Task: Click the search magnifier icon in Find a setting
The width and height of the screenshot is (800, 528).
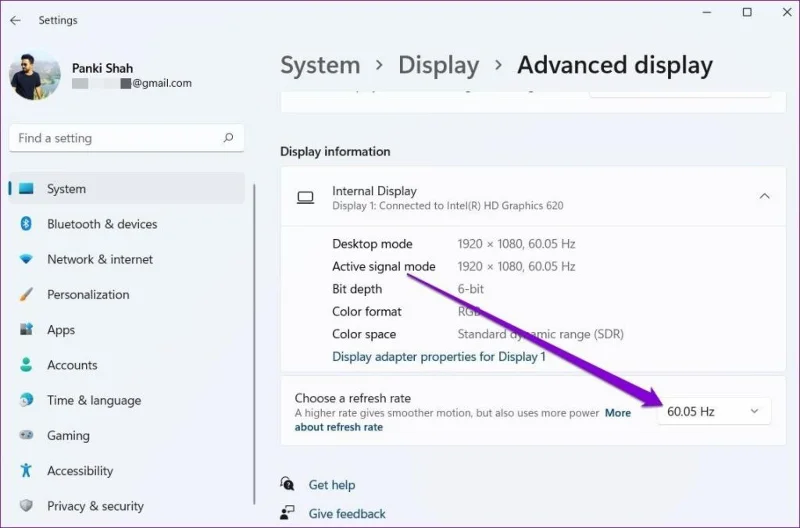Action: [228, 138]
